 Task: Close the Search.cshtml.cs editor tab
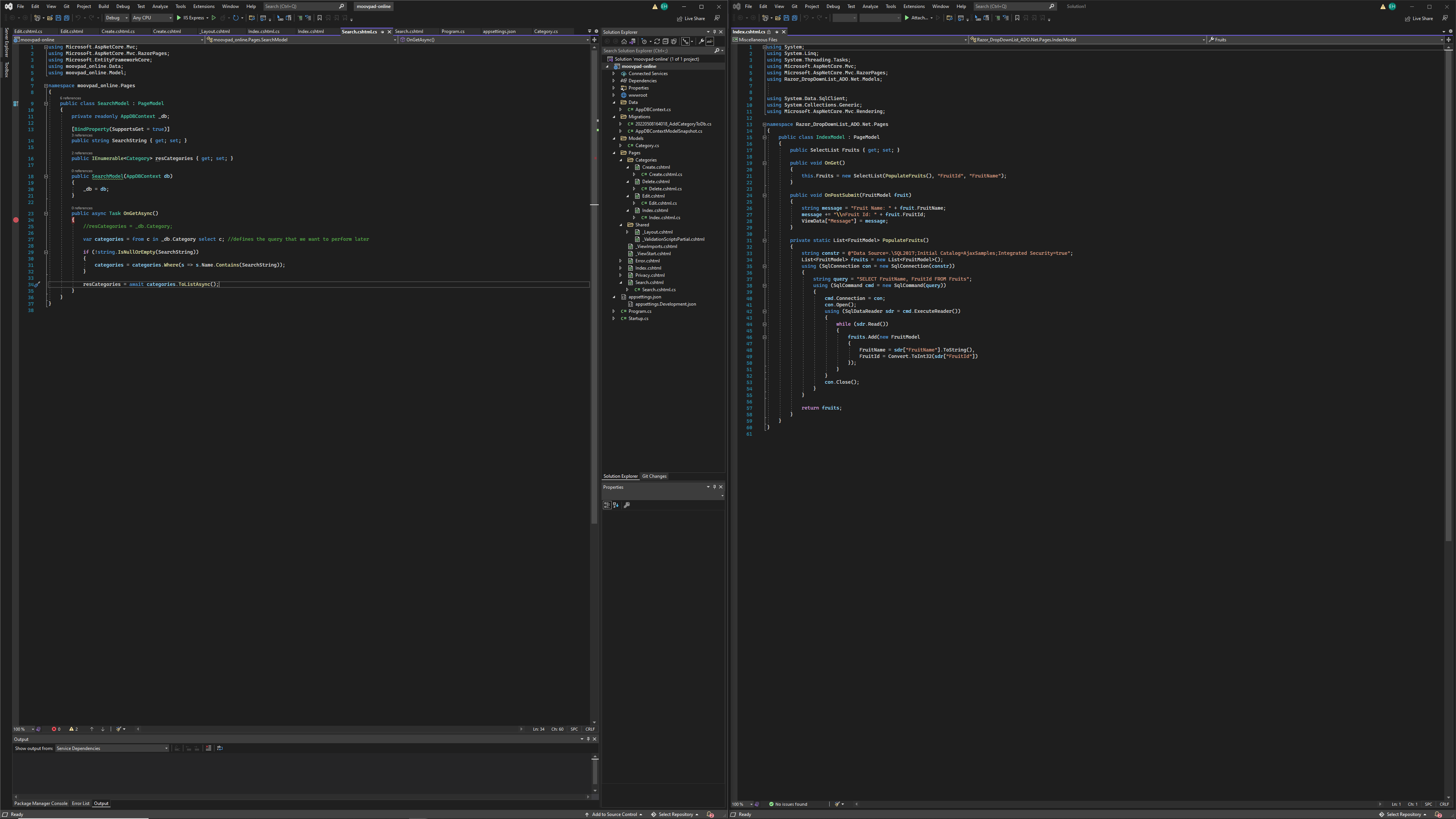[389, 31]
